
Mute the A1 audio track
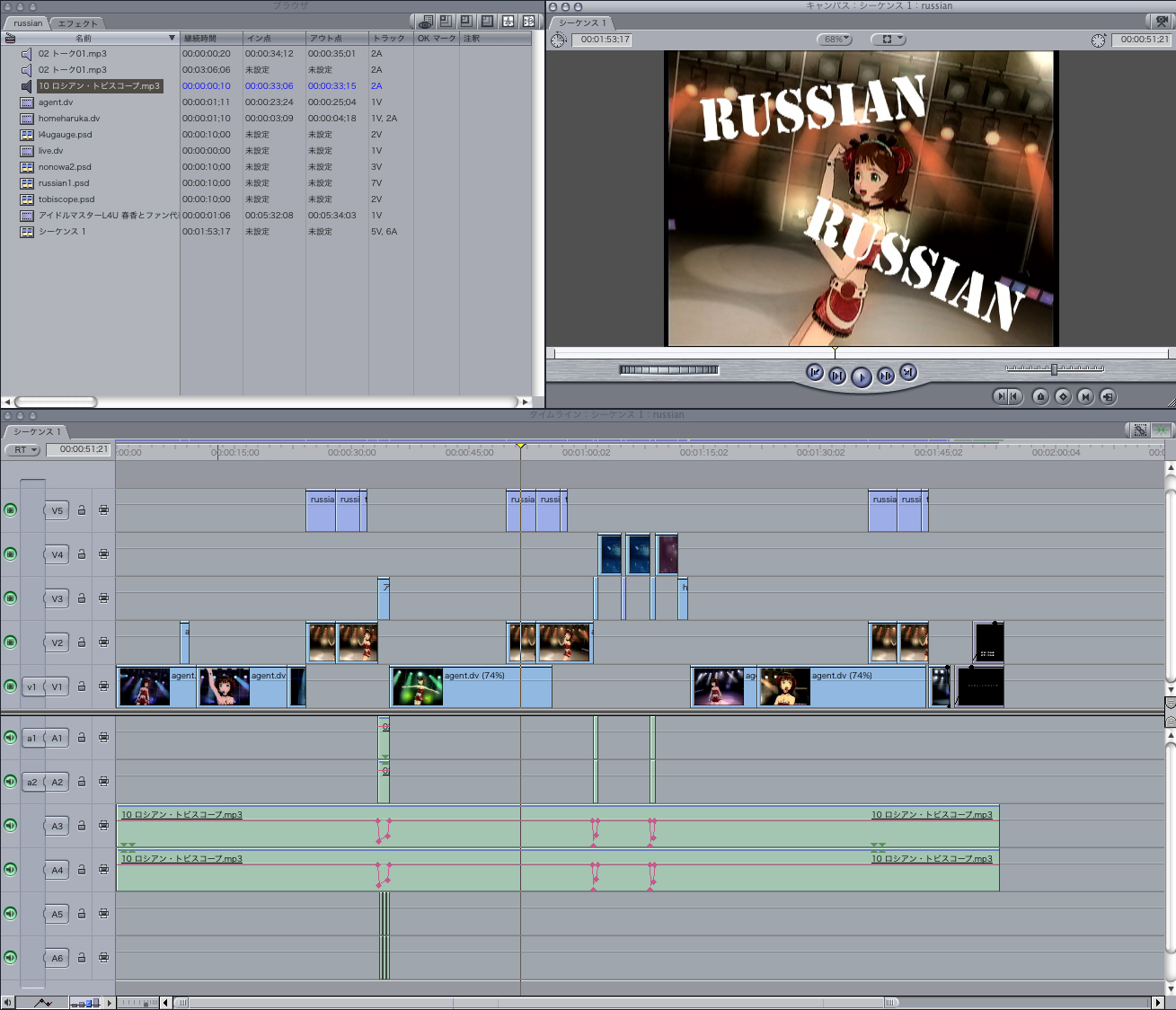(11, 738)
